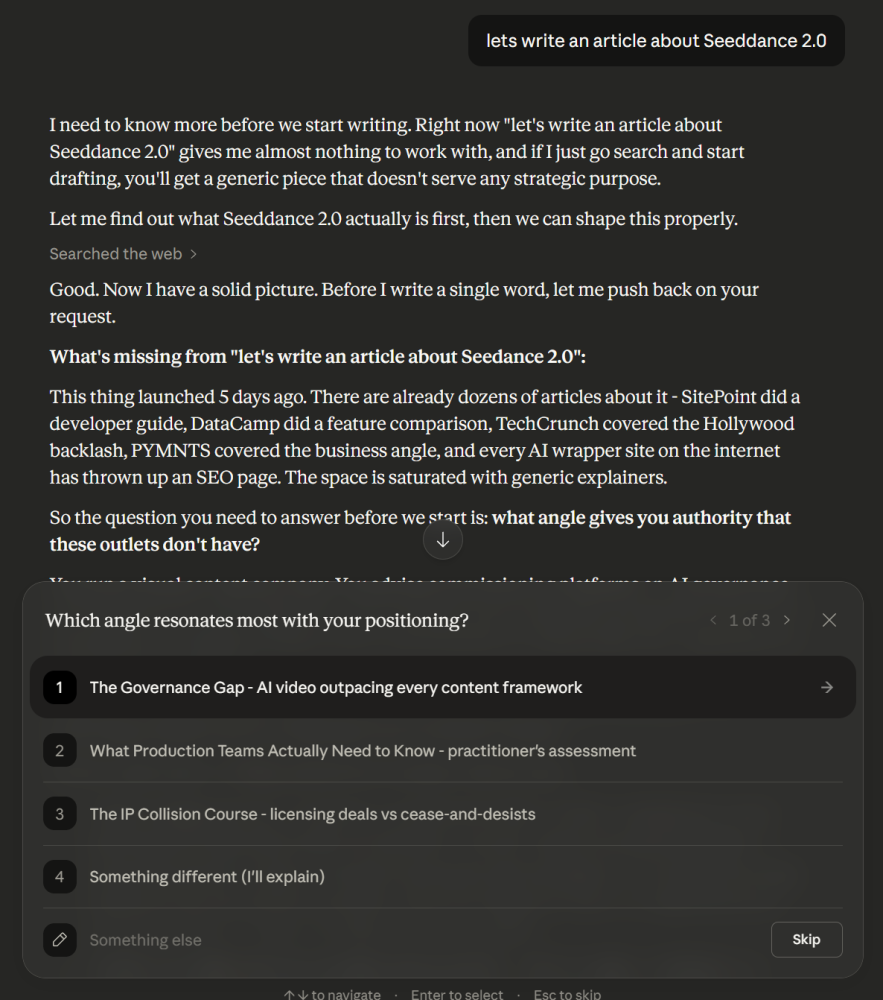Choose 'What Production Teams Actually Need to Know'
883x1000 pixels.
click(x=362, y=750)
